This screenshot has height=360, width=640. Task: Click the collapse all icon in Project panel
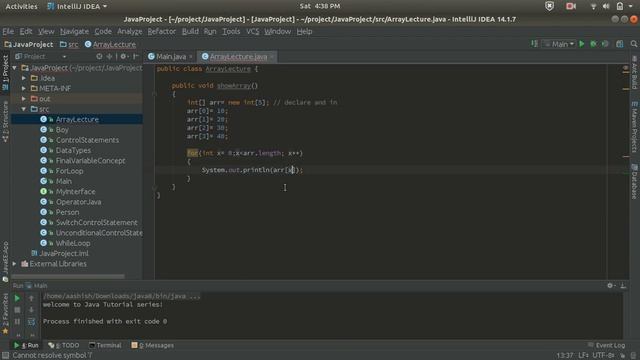109,56
